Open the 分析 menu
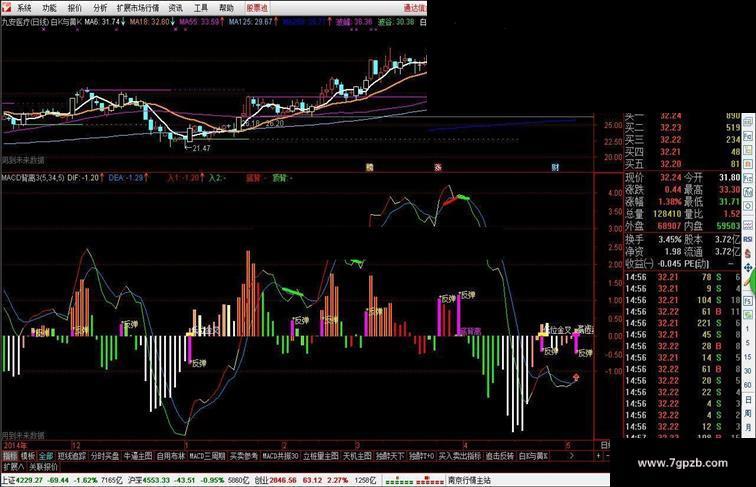756x487 pixels. tap(100, 8)
